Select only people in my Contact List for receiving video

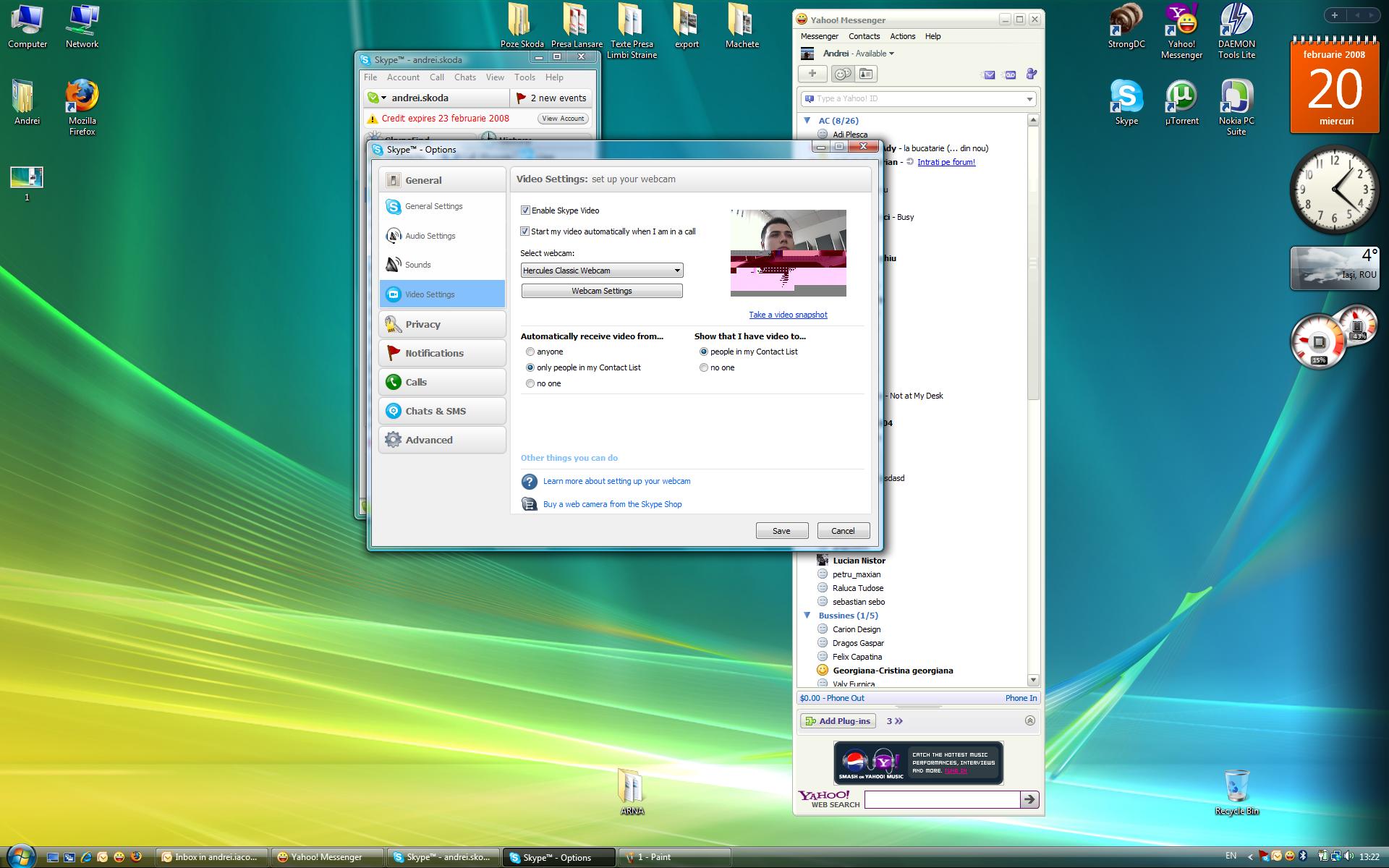(530, 367)
